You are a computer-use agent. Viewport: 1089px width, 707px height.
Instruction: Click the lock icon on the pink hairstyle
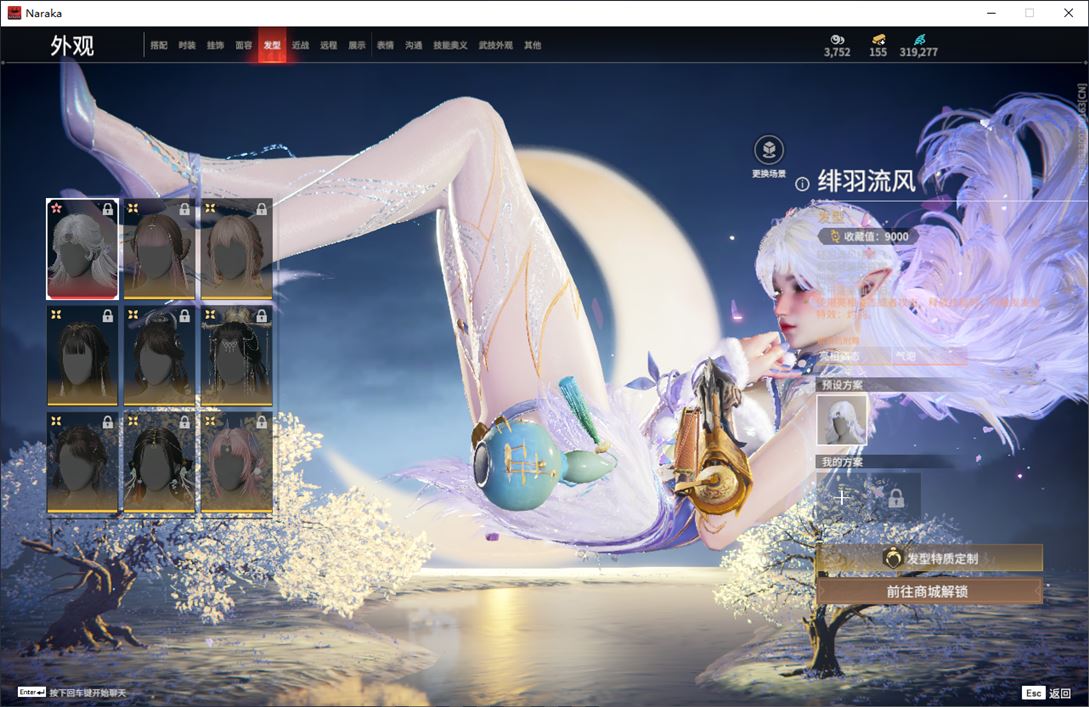coord(261,422)
